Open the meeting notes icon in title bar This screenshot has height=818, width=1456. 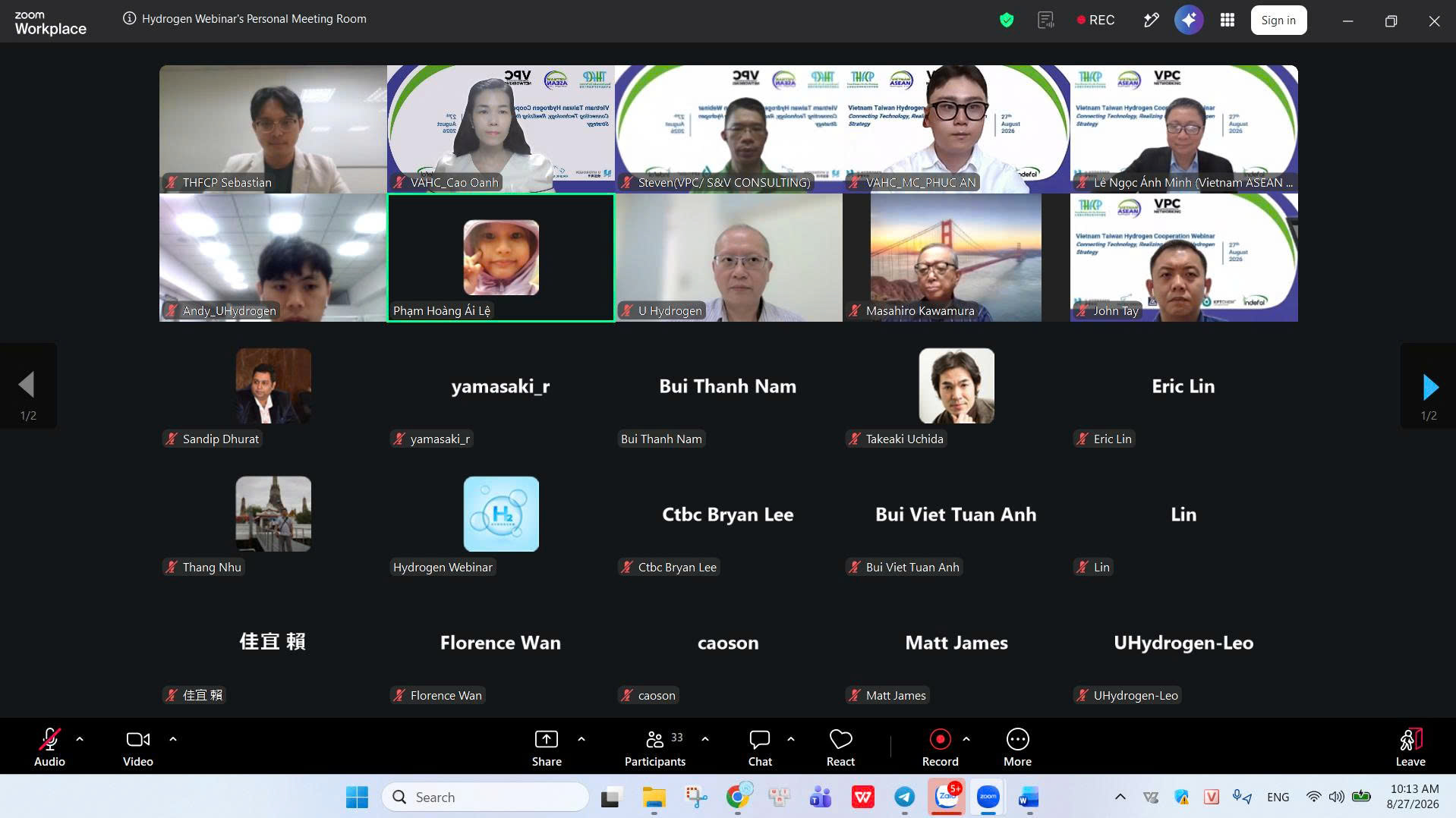click(x=1046, y=20)
